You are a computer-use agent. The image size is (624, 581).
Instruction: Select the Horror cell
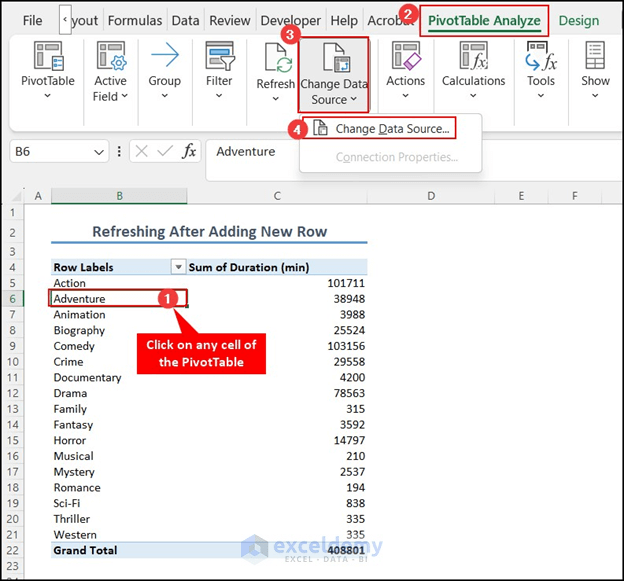pos(119,440)
